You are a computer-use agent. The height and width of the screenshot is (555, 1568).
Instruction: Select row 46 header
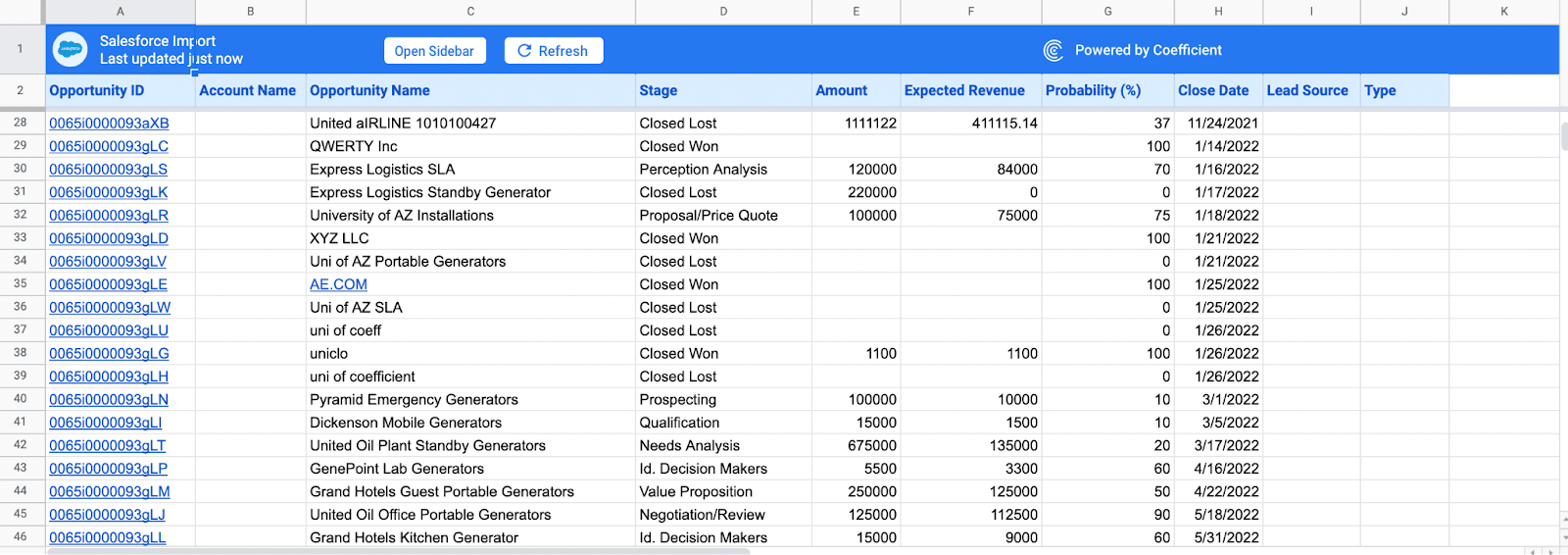tap(21, 536)
